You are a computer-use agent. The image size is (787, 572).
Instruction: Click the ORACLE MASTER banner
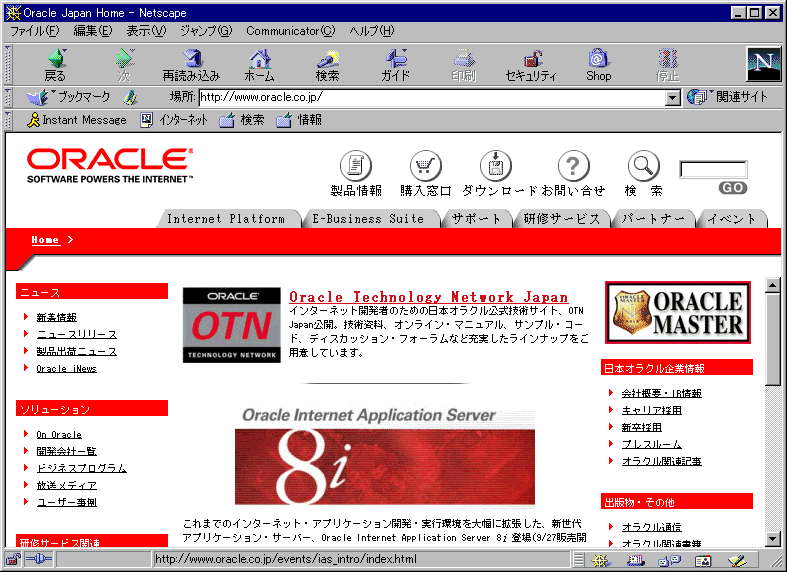(678, 313)
